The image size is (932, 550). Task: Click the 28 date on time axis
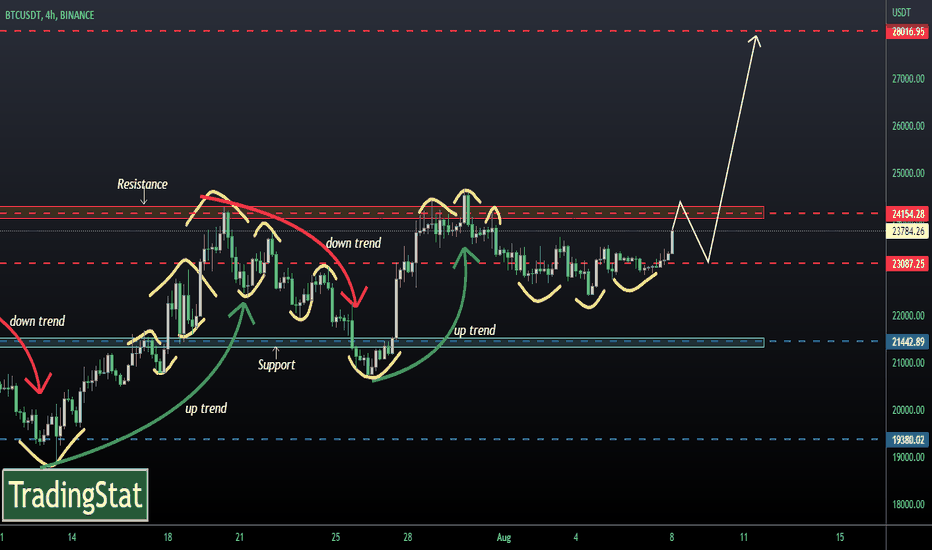[408, 537]
